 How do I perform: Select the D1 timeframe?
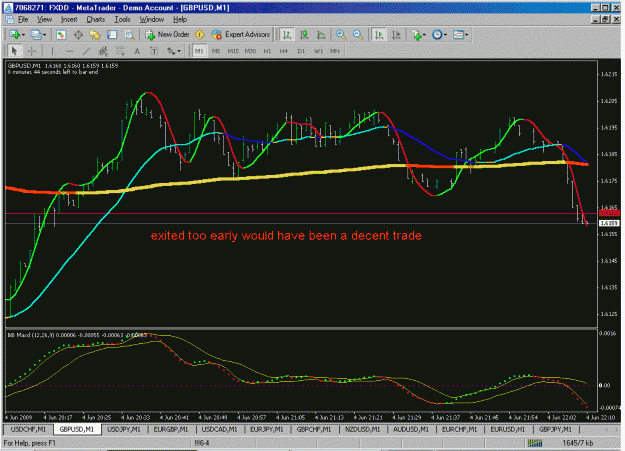click(301, 51)
